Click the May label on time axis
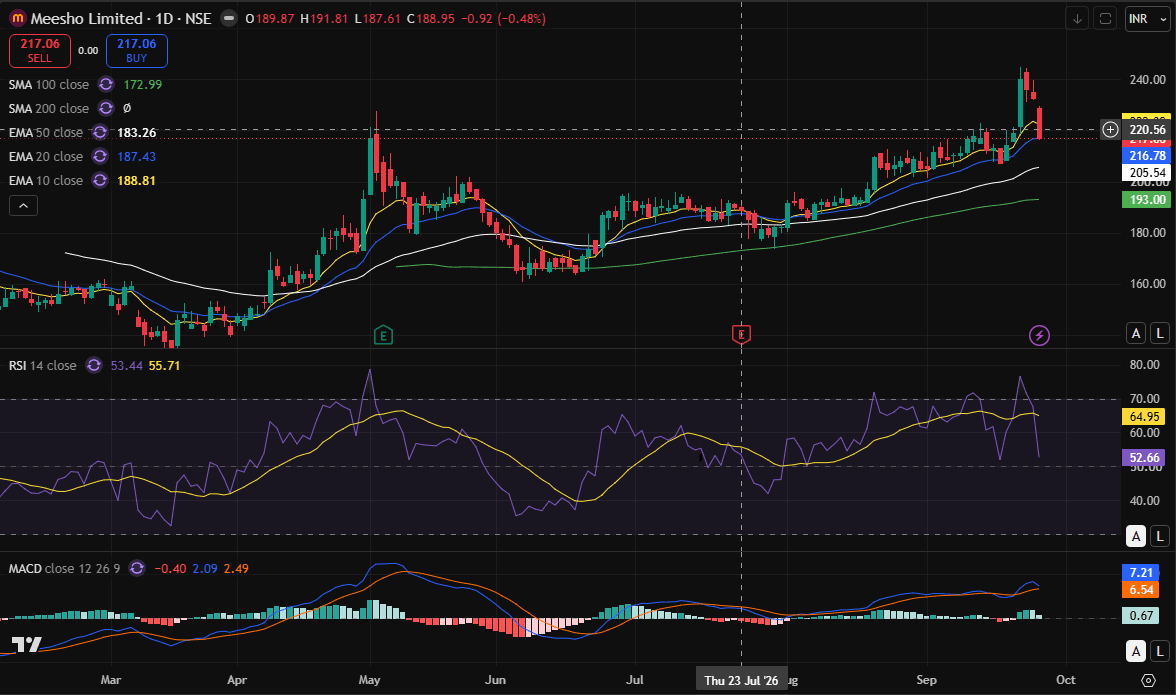This screenshot has width=1176, height=695. tap(370, 680)
